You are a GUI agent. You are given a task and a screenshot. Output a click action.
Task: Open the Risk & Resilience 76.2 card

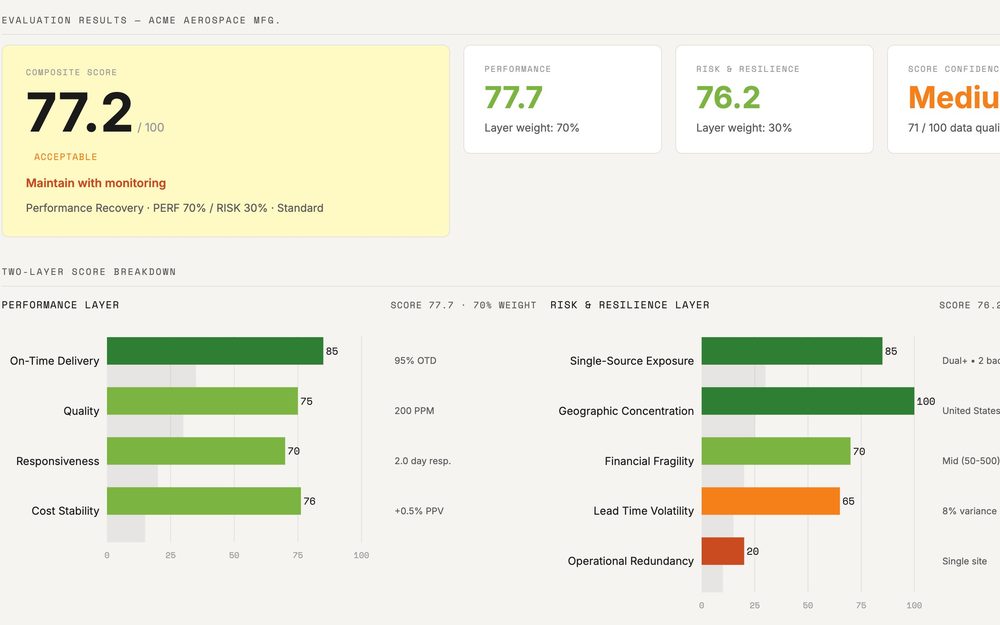click(774, 99)
